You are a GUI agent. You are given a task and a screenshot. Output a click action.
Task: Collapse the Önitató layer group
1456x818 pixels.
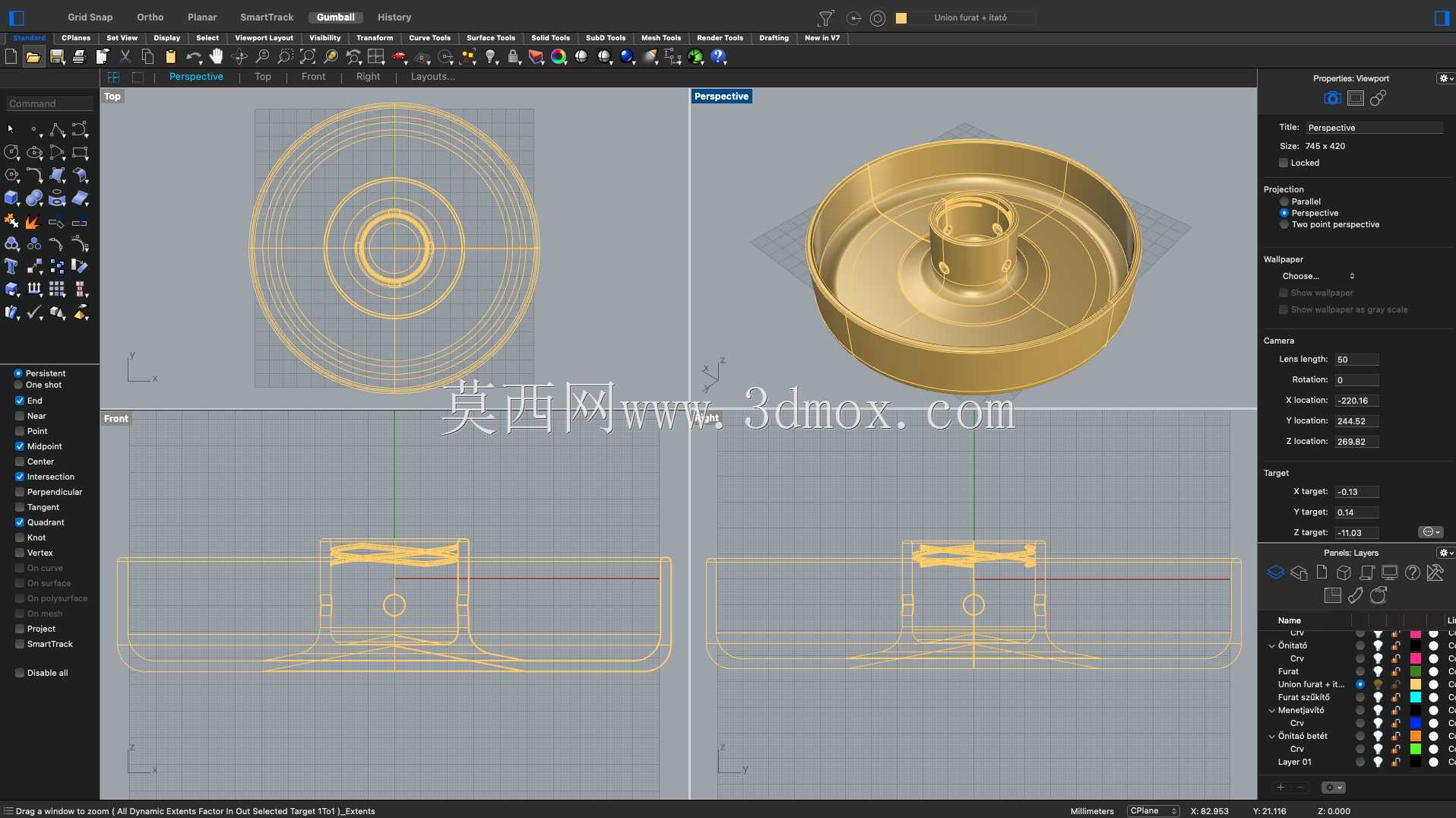(x=1271, y=645)
